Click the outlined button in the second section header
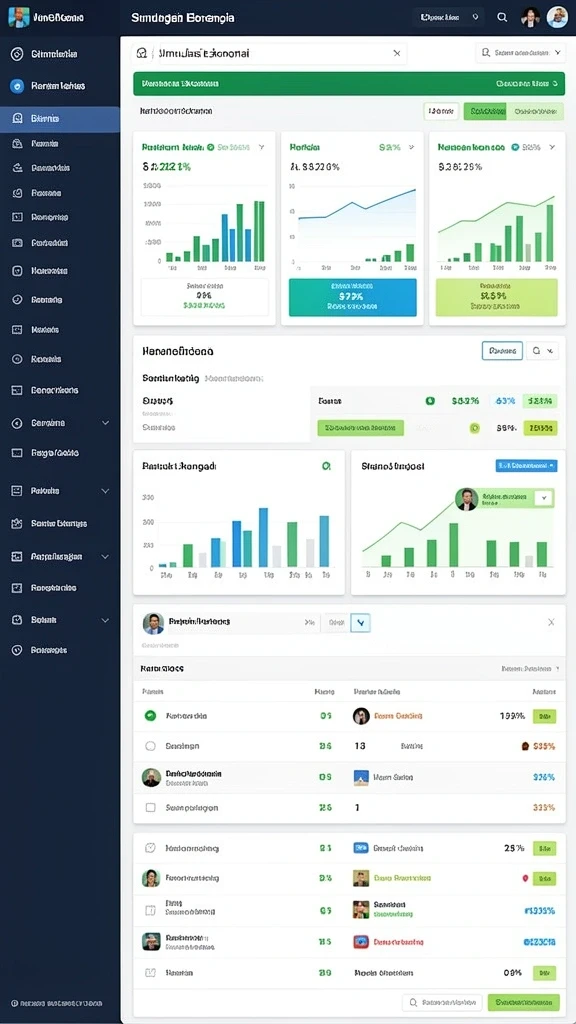This screenshot has width=576, height=1024. pos(502,351)
